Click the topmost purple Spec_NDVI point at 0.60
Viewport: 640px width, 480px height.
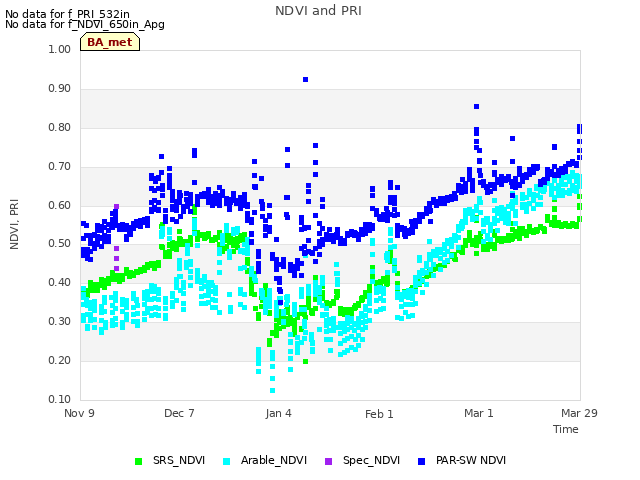pos(116,207)
